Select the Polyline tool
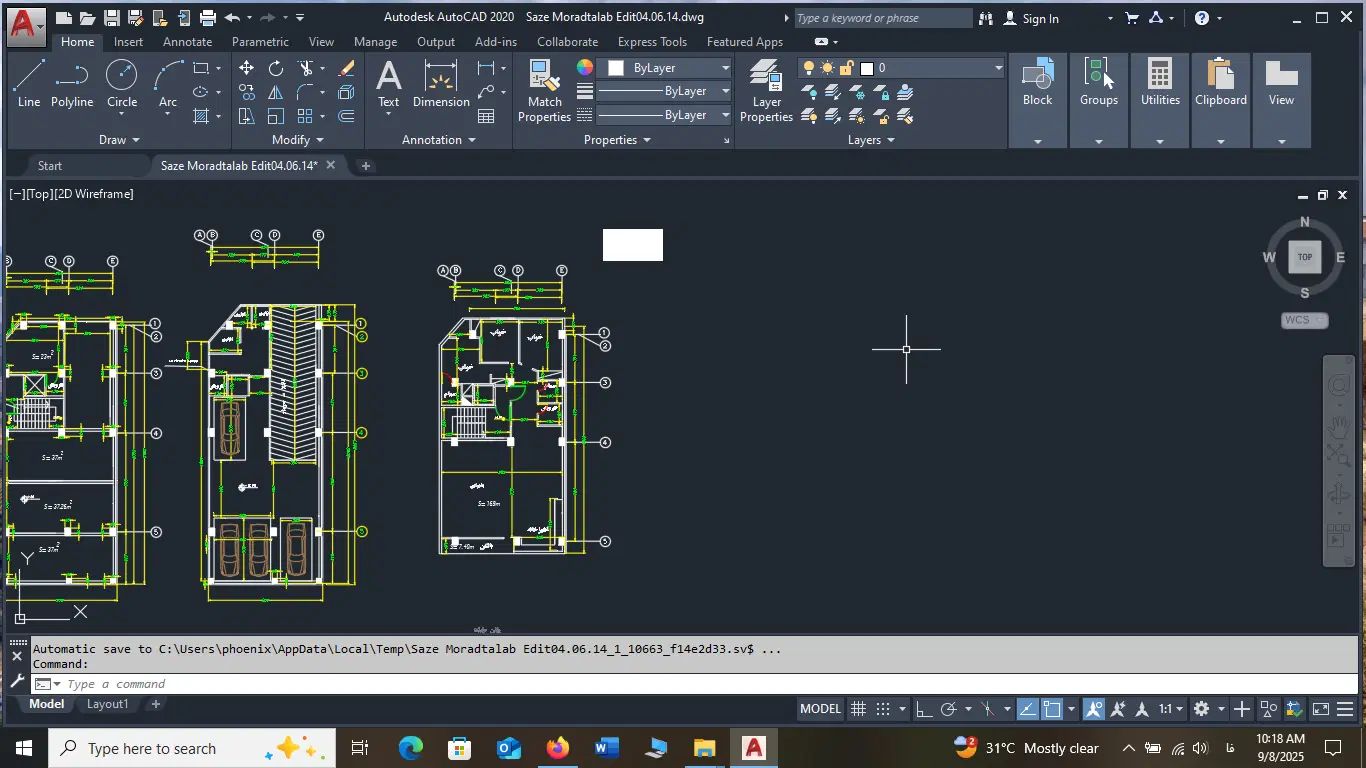 coord(72,84)
